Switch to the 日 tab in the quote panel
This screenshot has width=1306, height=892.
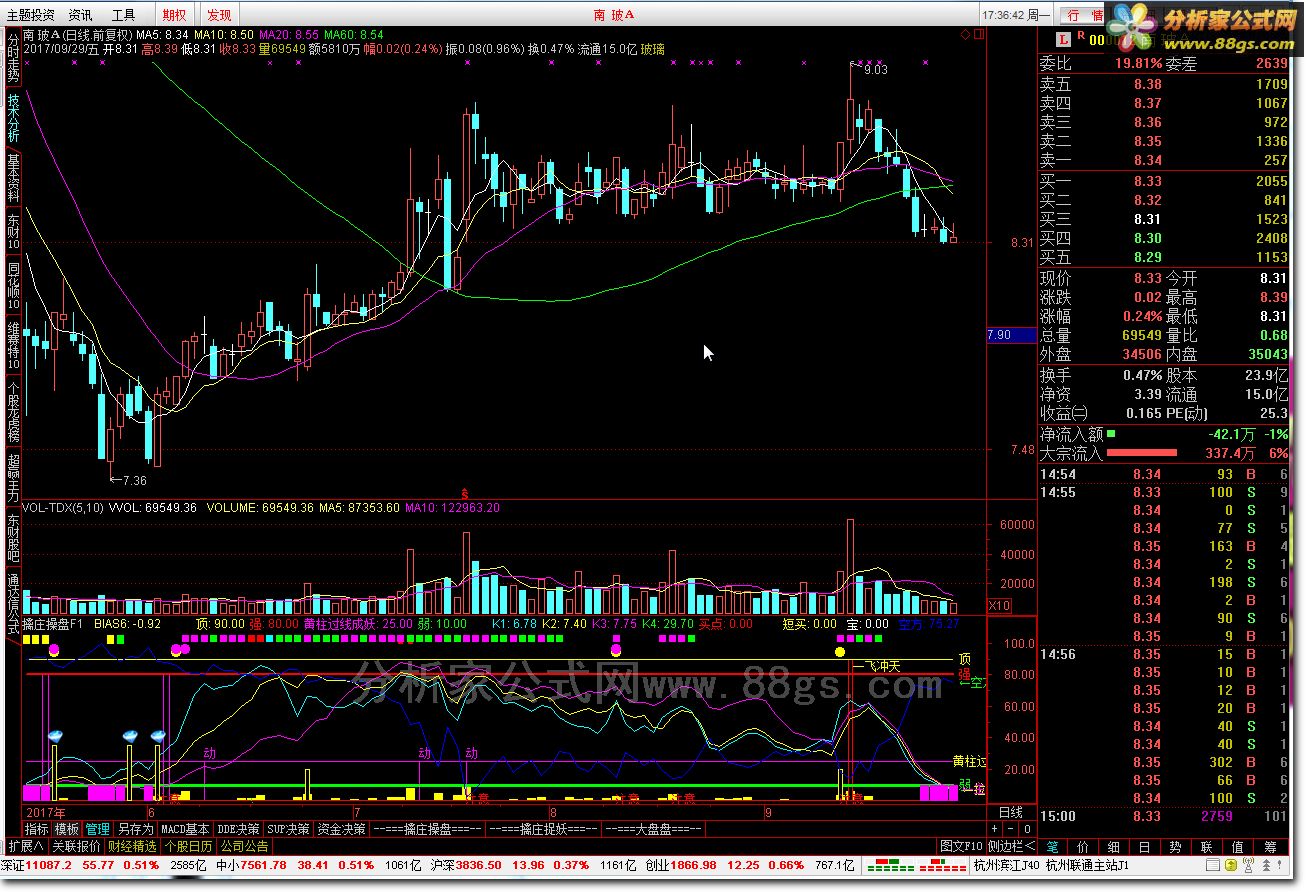click(1144, 847)
